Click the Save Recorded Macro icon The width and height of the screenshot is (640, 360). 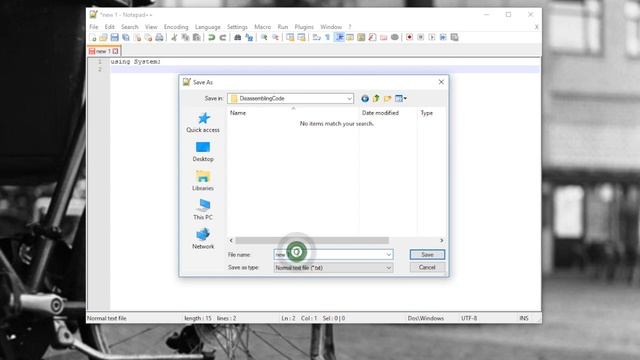tap(454, 38)
